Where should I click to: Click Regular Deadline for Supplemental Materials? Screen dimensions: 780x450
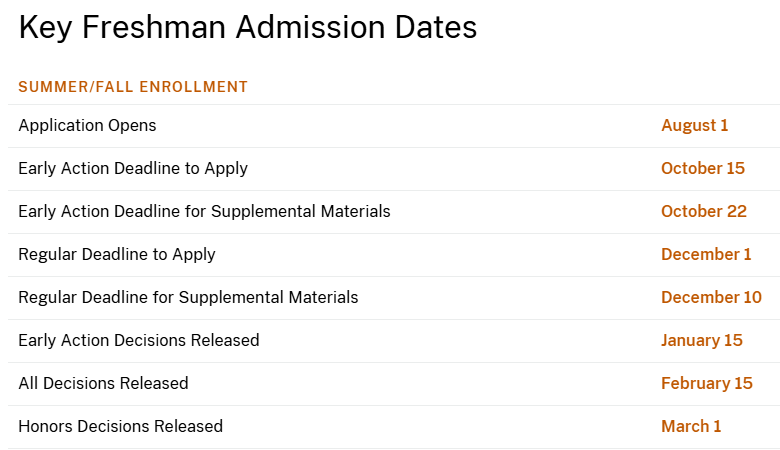(x=188, y=298)
